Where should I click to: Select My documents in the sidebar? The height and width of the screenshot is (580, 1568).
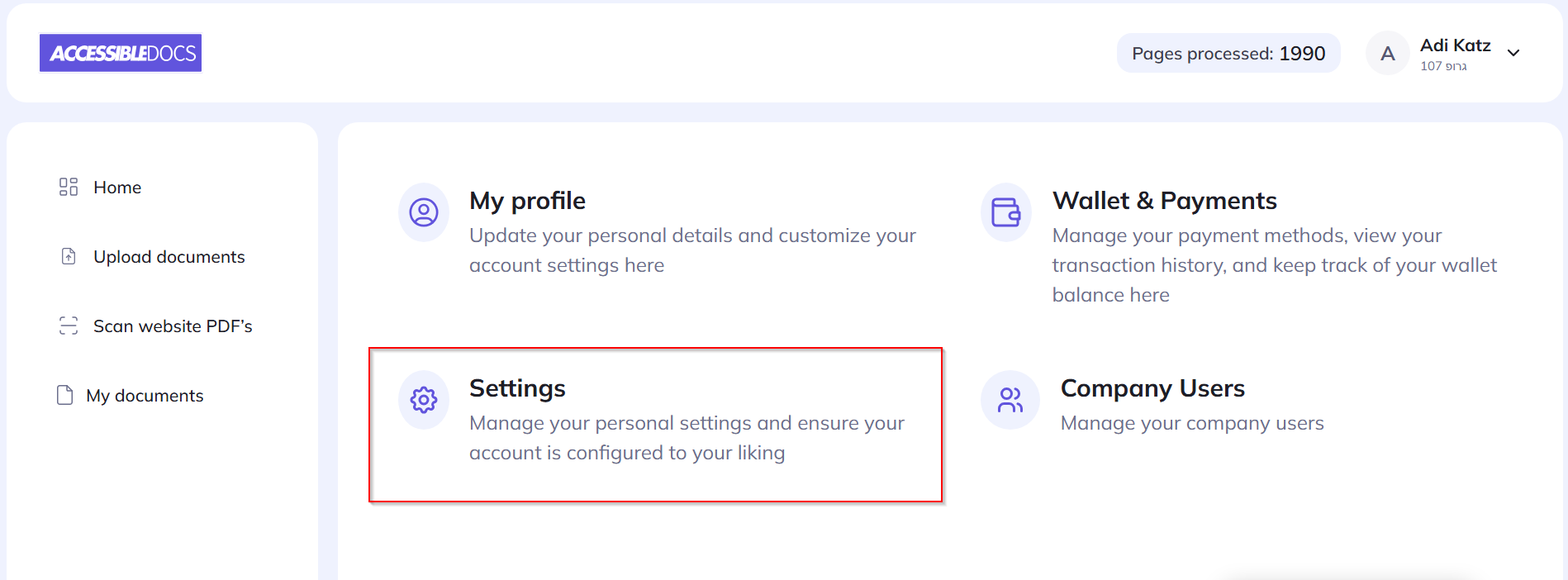145,395
